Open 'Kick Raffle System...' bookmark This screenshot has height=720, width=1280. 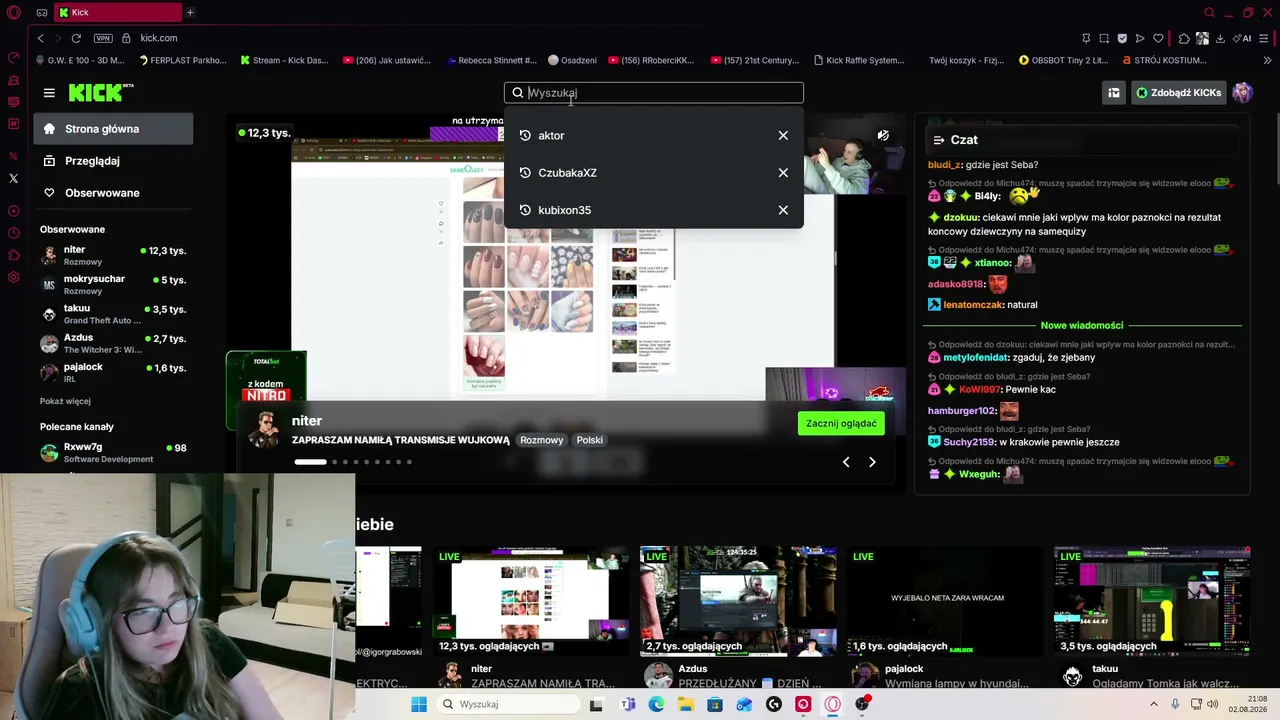click(859, 60)
